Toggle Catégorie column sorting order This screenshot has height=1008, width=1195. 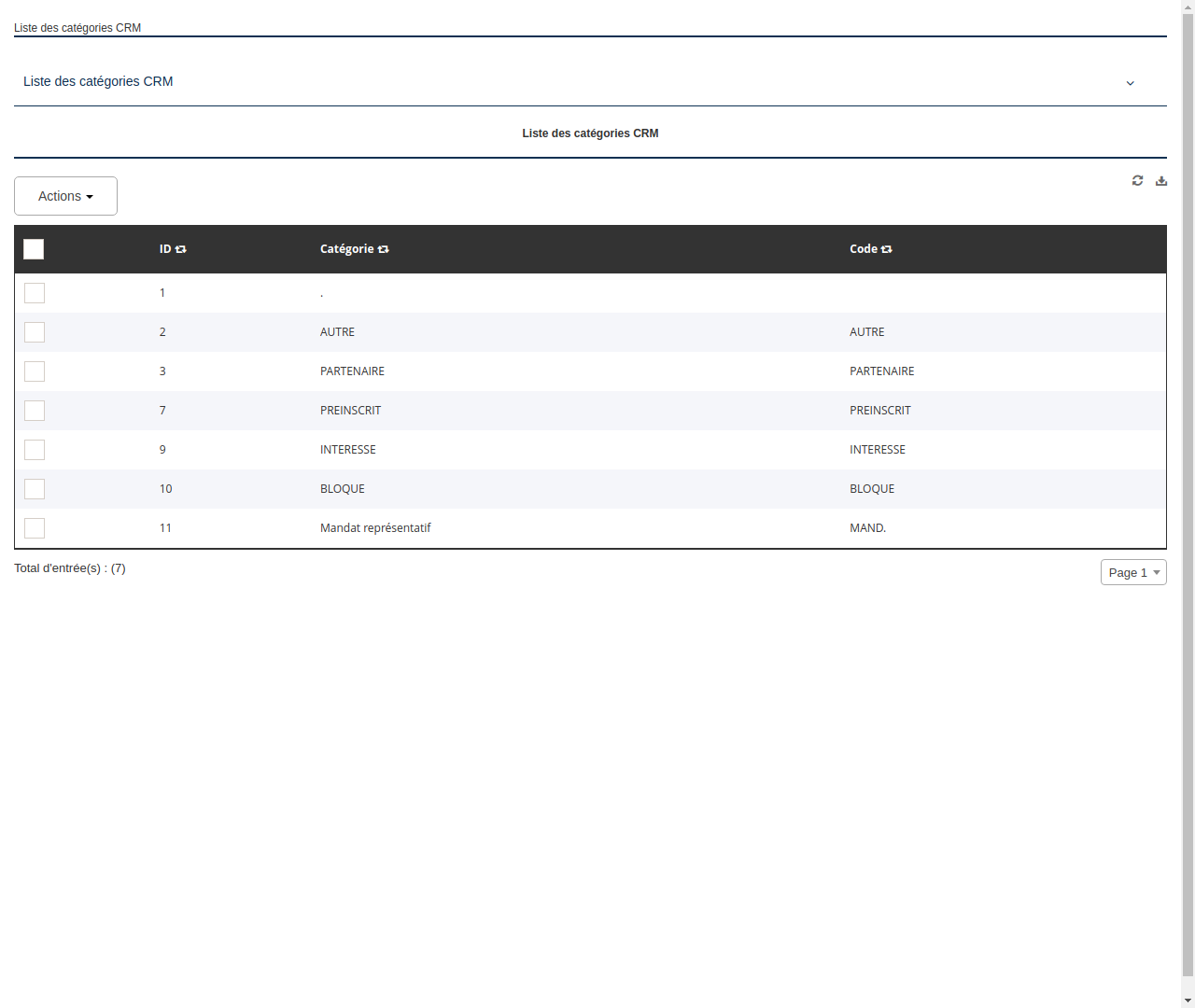[384, 249]
